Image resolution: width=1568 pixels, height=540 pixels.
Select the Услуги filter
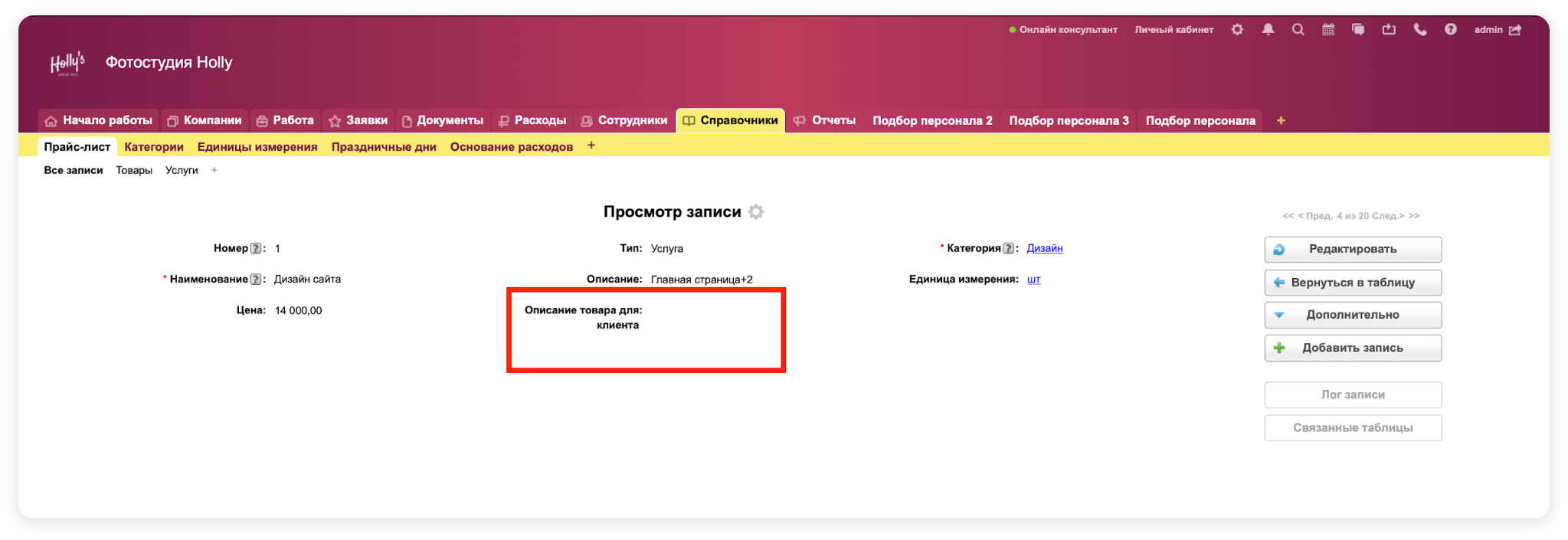click(x=182, y=170)
